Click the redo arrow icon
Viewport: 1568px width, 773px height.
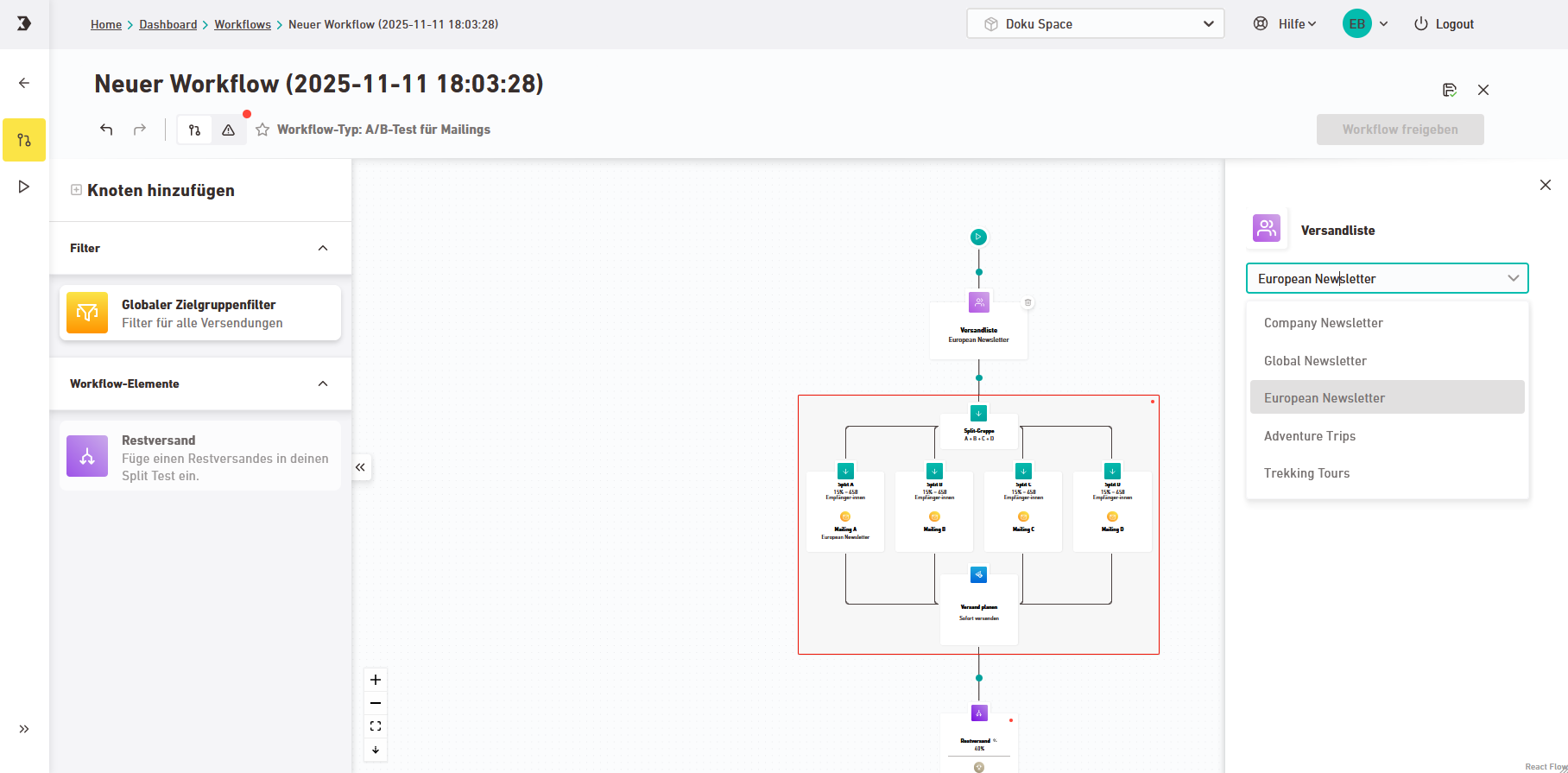coord(140,130)
